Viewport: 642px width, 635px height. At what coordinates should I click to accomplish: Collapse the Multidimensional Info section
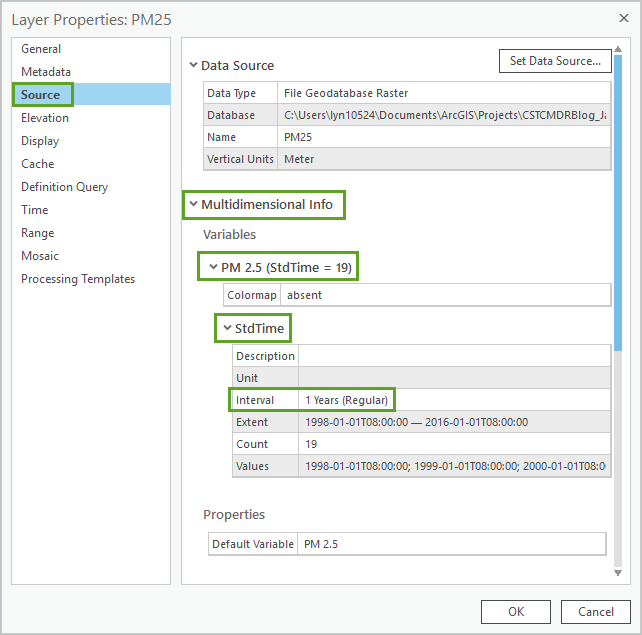pyautogui.click(x=193, y=205)
